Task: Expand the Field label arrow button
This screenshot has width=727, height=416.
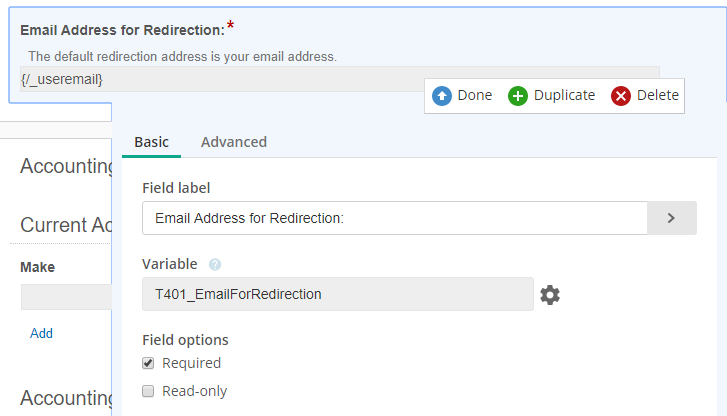Action: point(671,218)
